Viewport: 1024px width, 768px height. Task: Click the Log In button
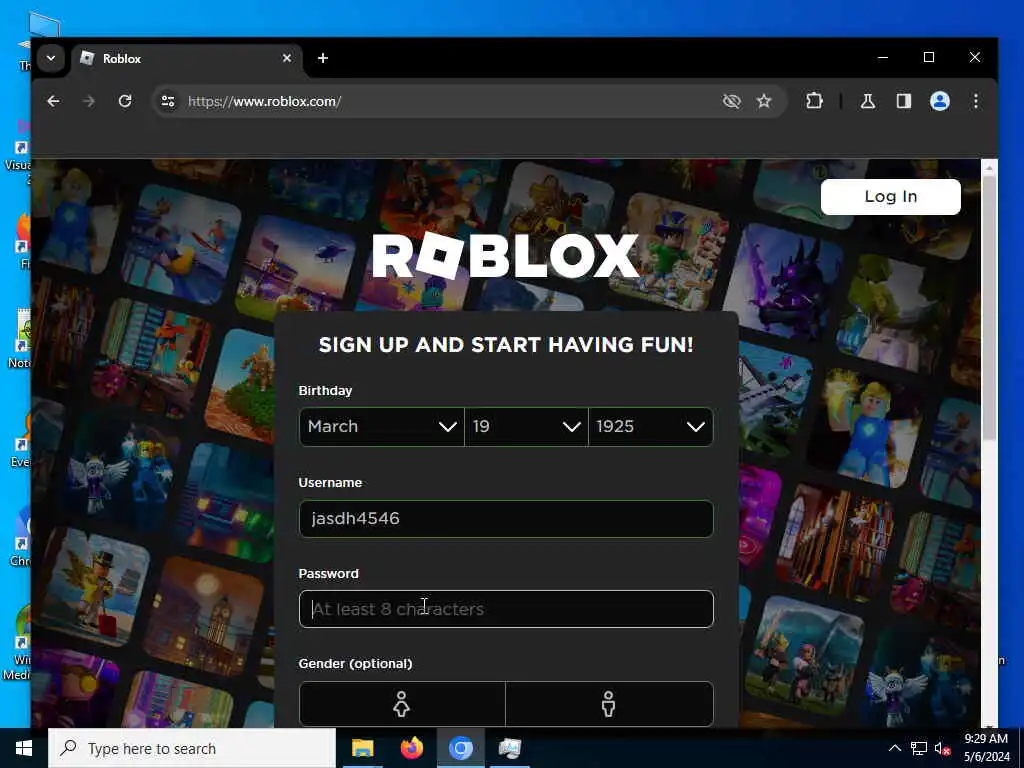[x=891, y=197]
